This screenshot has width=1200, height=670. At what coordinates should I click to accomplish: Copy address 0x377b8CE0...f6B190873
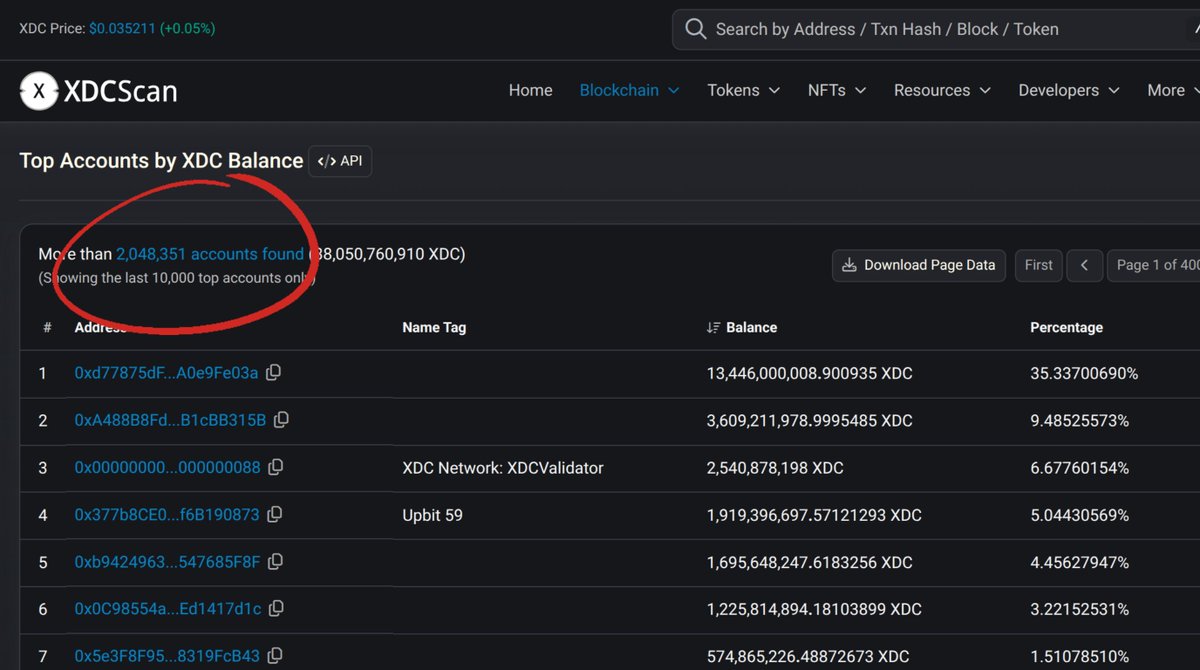[x=274, y=514]
